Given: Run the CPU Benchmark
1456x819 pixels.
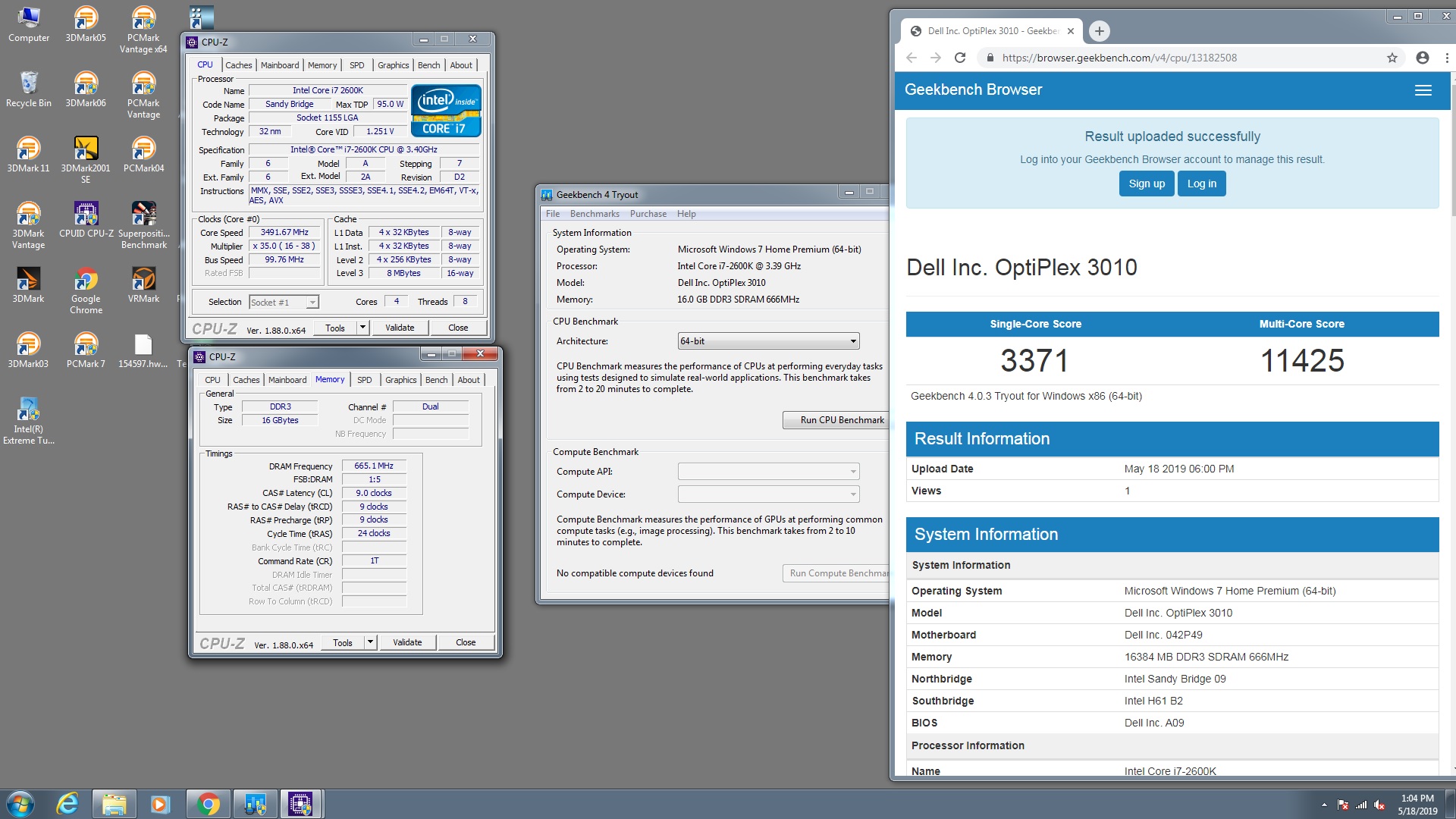Looking at the screenshot, I should click(836, 420).
